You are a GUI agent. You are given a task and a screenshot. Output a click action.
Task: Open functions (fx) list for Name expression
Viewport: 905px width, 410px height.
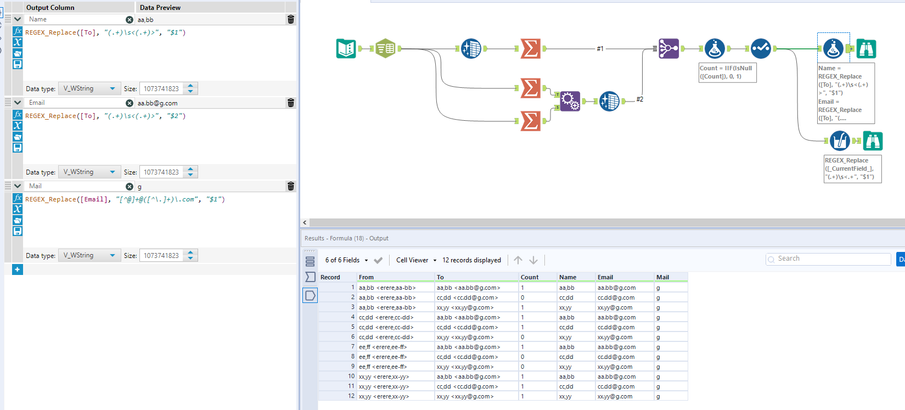click(x=17, y=31)
